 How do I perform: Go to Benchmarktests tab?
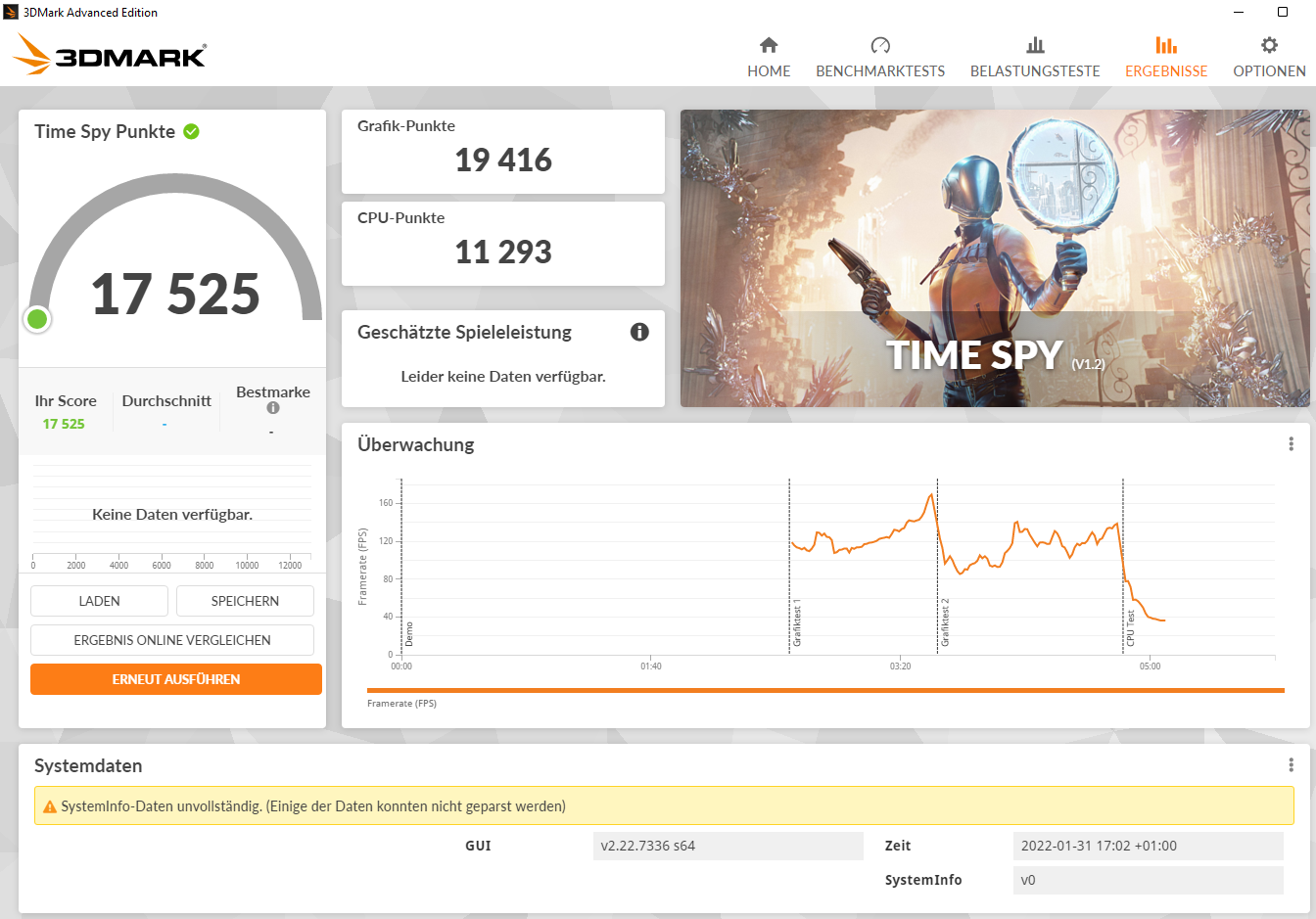pos(880,58)
